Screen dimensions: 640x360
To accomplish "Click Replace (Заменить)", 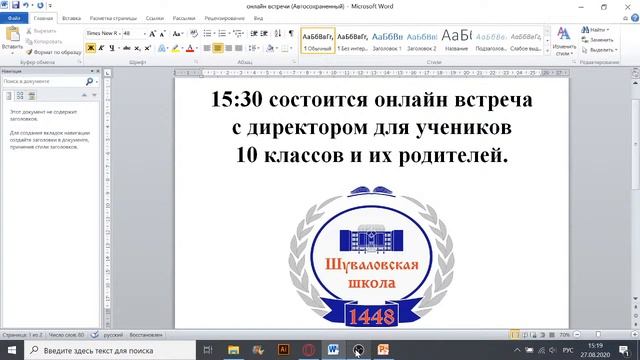I will click(x=598, y=40).
